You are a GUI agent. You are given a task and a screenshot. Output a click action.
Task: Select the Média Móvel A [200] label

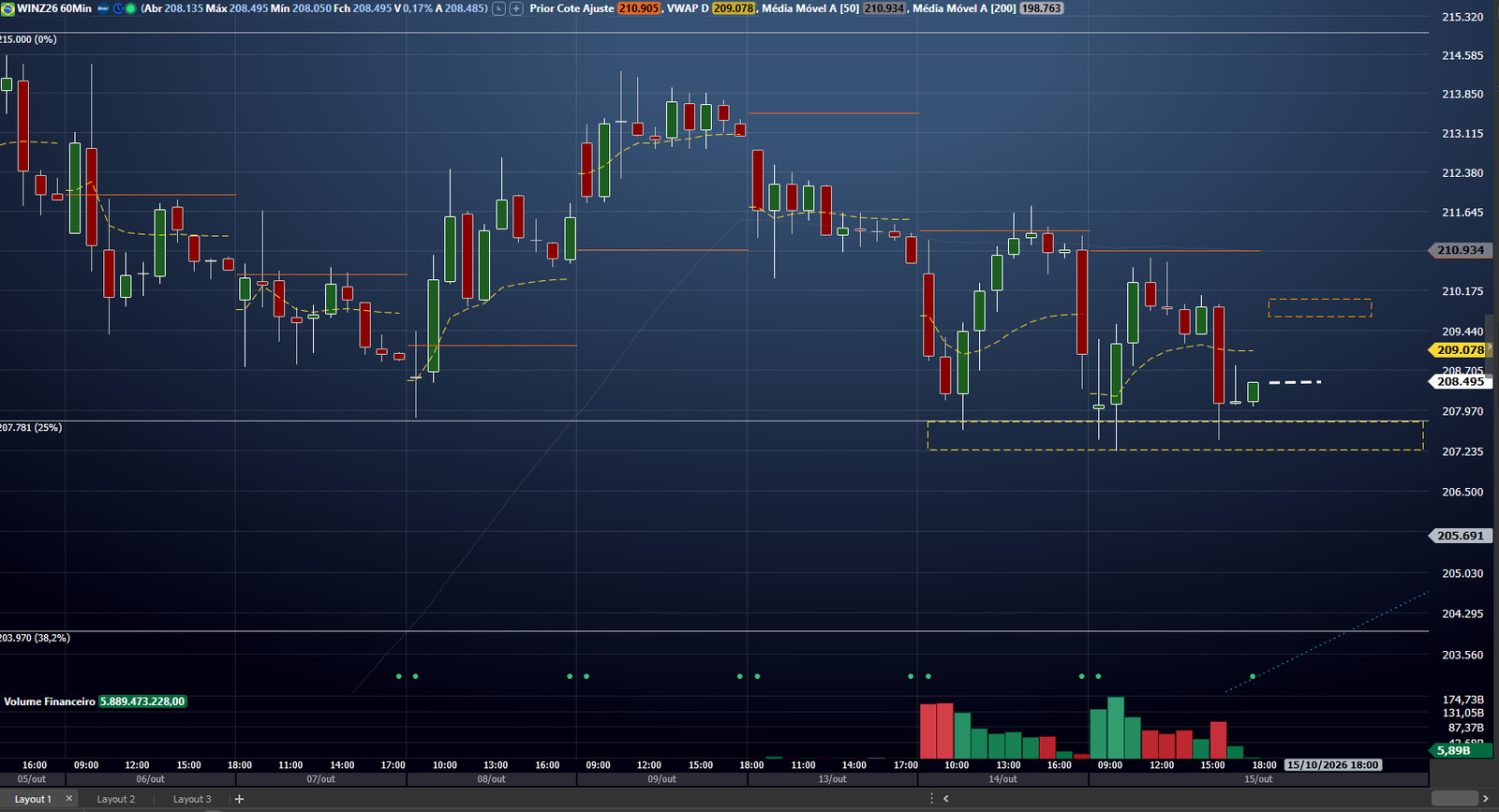[x=964, y=8]
